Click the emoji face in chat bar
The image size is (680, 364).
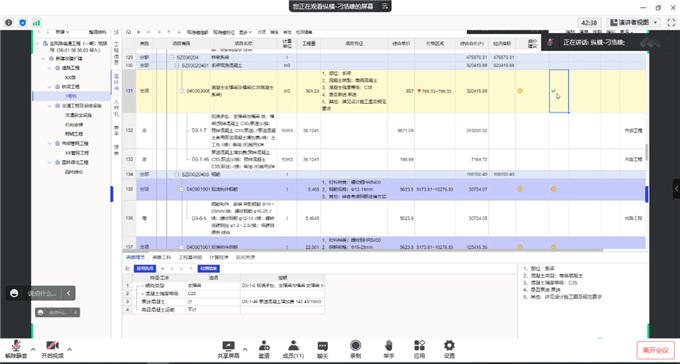point(14,293)
